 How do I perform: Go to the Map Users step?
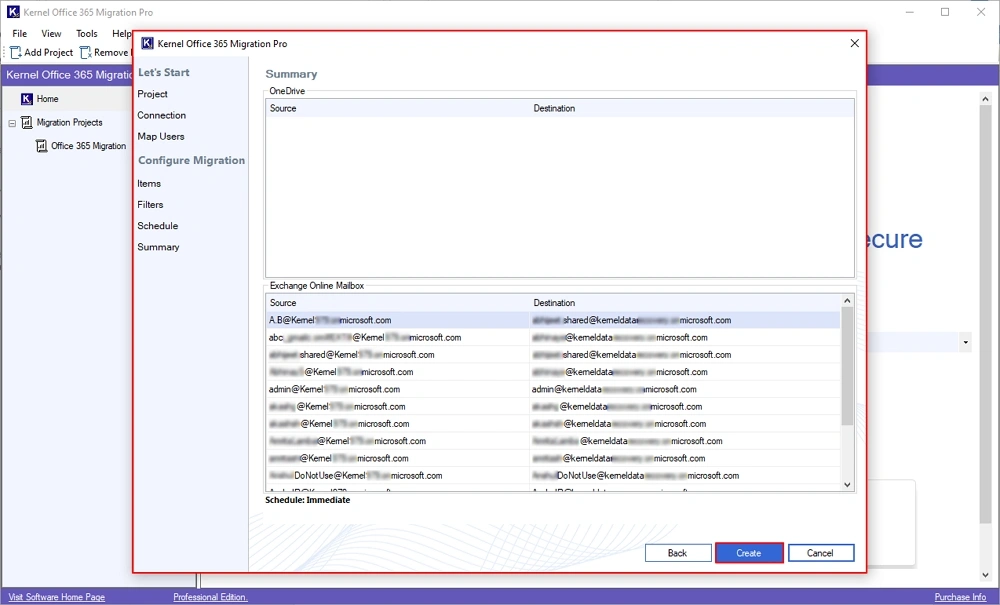163,136
